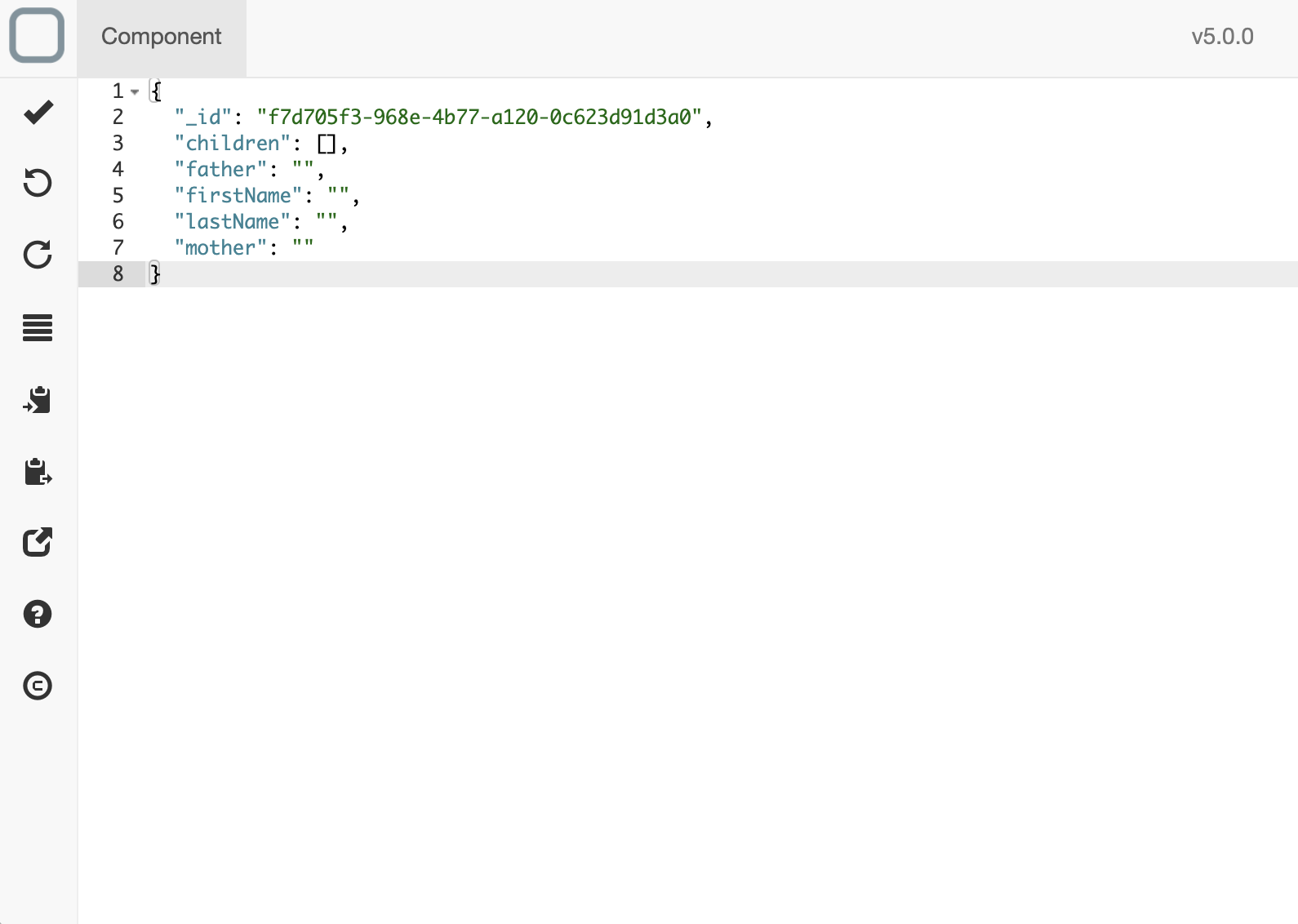
Task: Click the "father" key
Action: click(220, 170)
